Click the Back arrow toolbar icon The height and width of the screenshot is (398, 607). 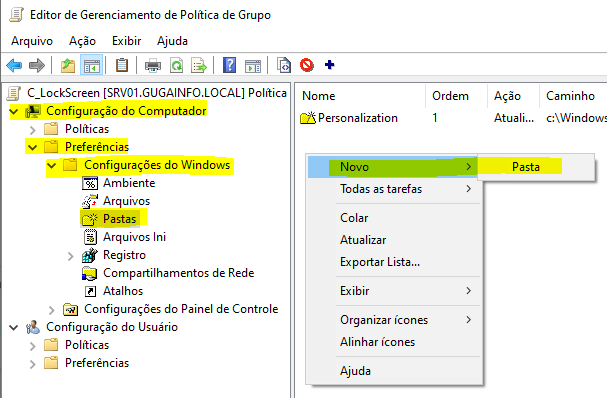[14, 65]
